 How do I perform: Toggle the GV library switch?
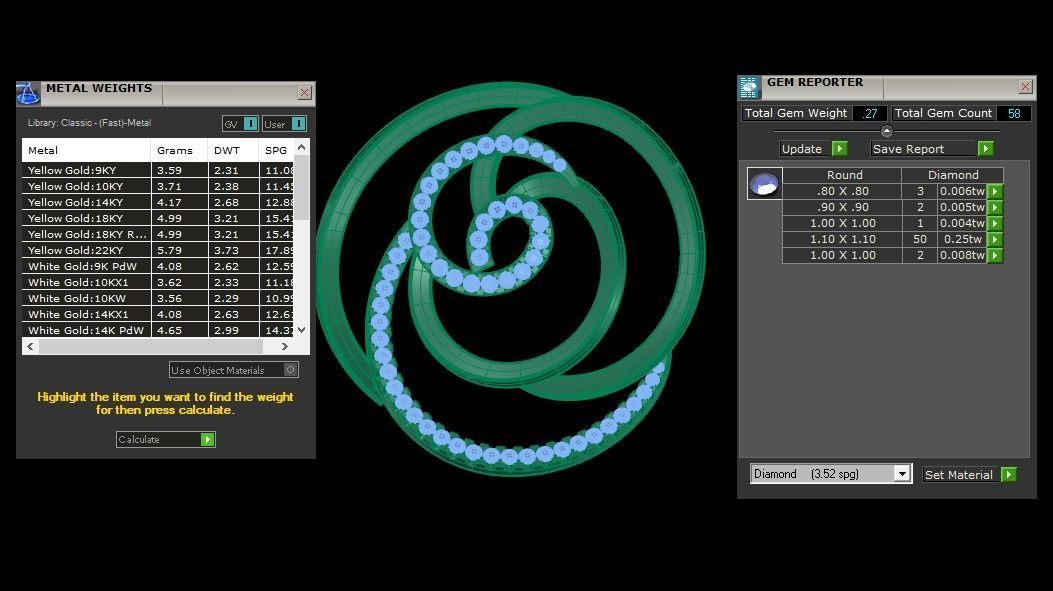(x=250, y=124)
